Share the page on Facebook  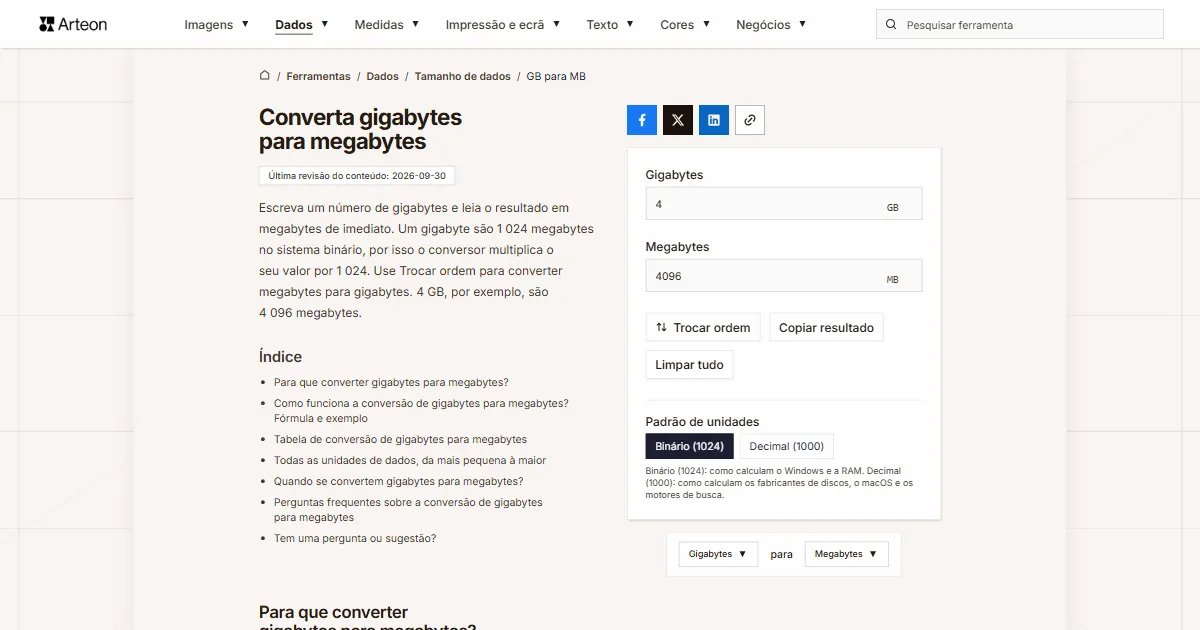click(642, 120)
